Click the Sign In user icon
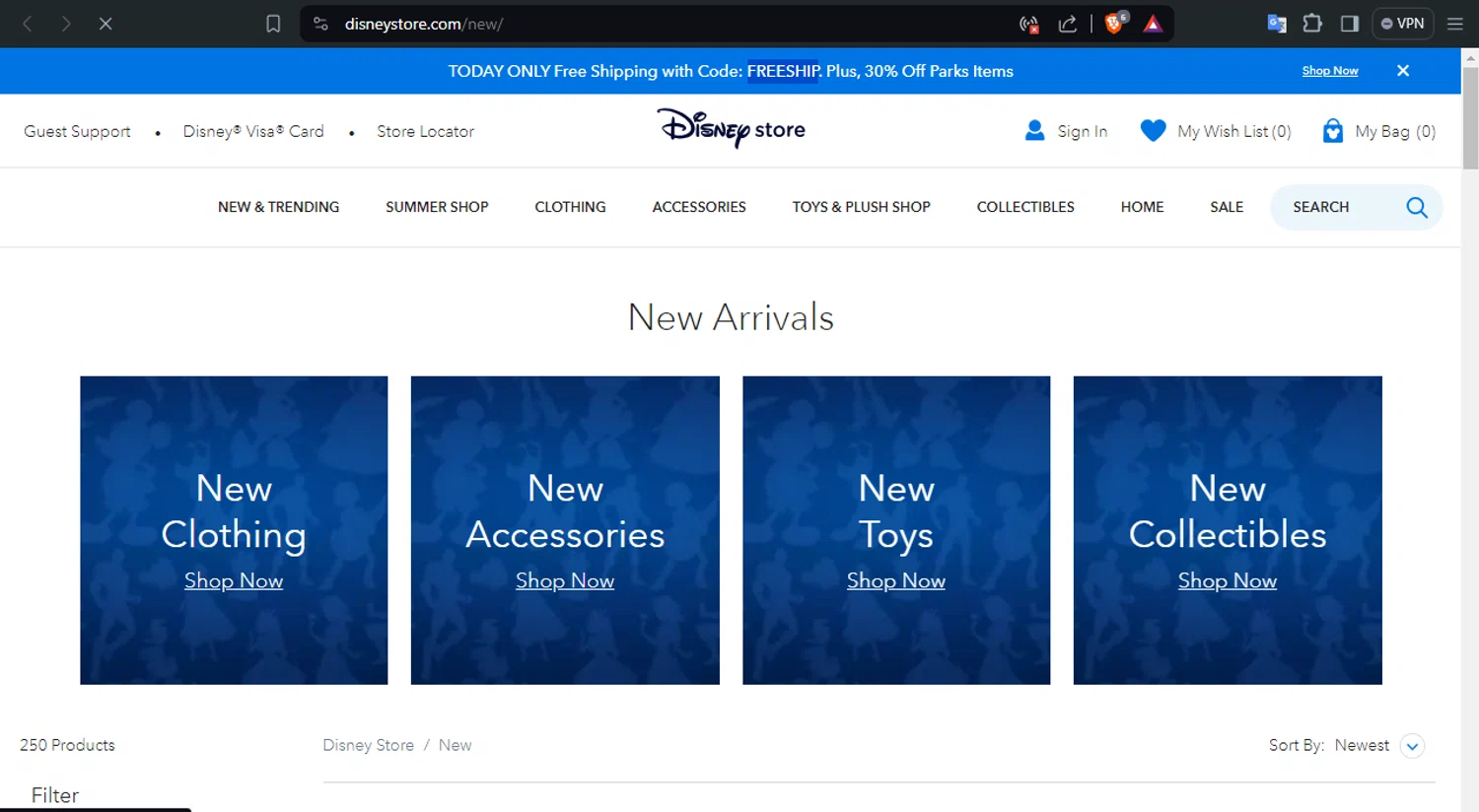Viewport: 1479px width, 812px height. 1034,130
